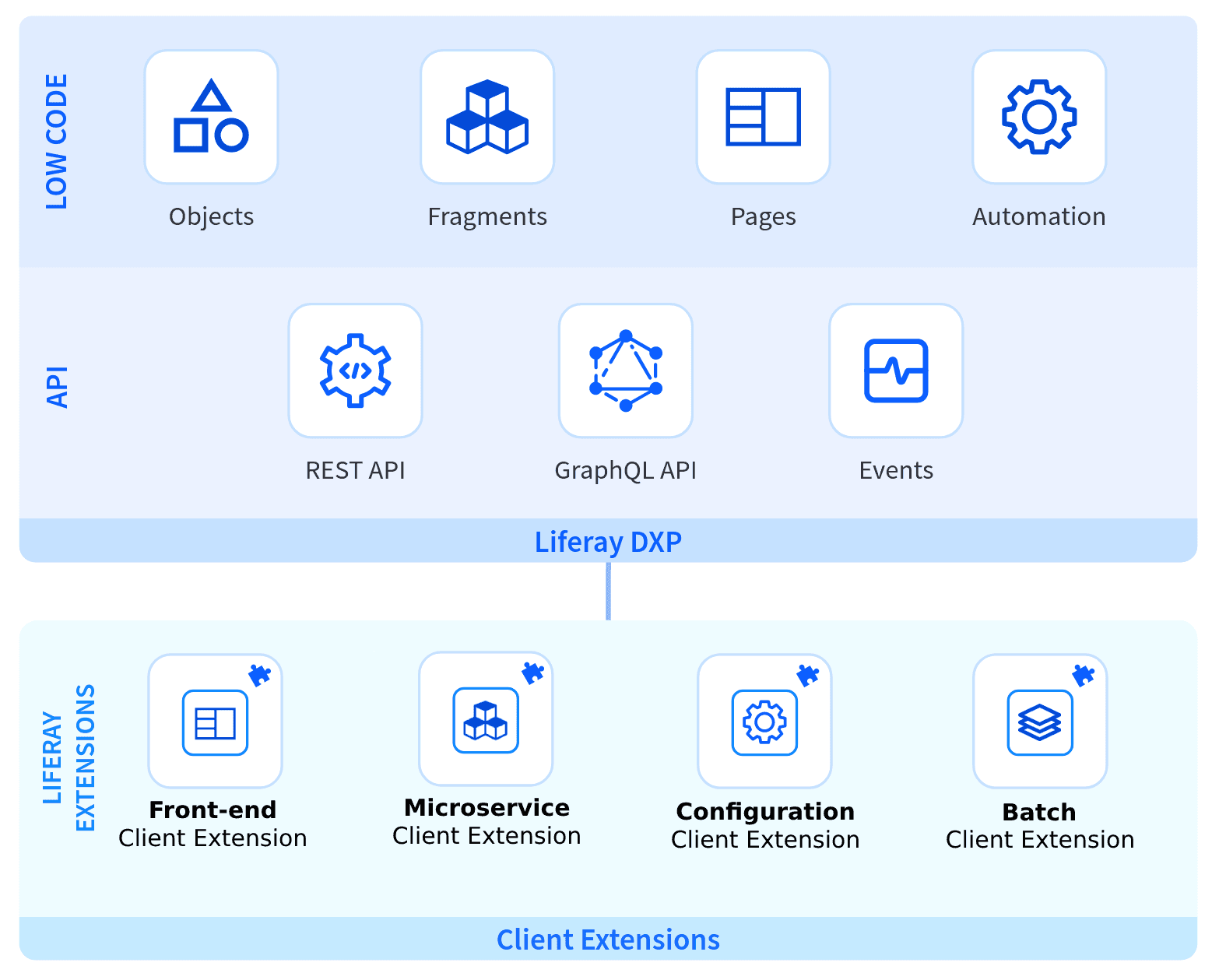
Task: Click the Events label
Action: point(896,470)
